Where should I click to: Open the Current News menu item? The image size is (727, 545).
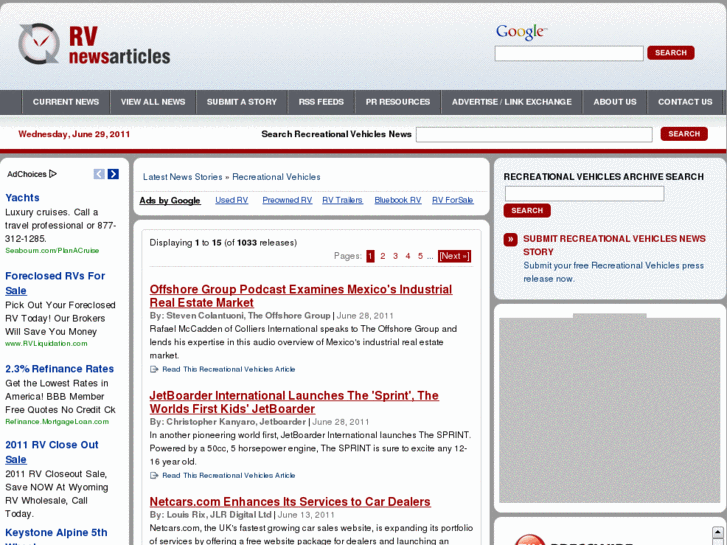tap(66, 102)
